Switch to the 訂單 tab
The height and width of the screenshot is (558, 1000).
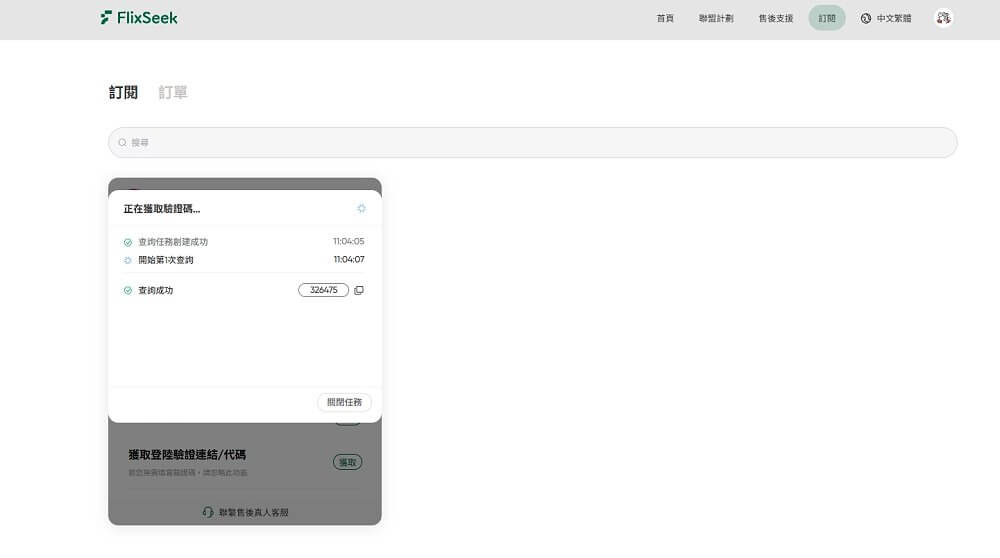[173, 92]
